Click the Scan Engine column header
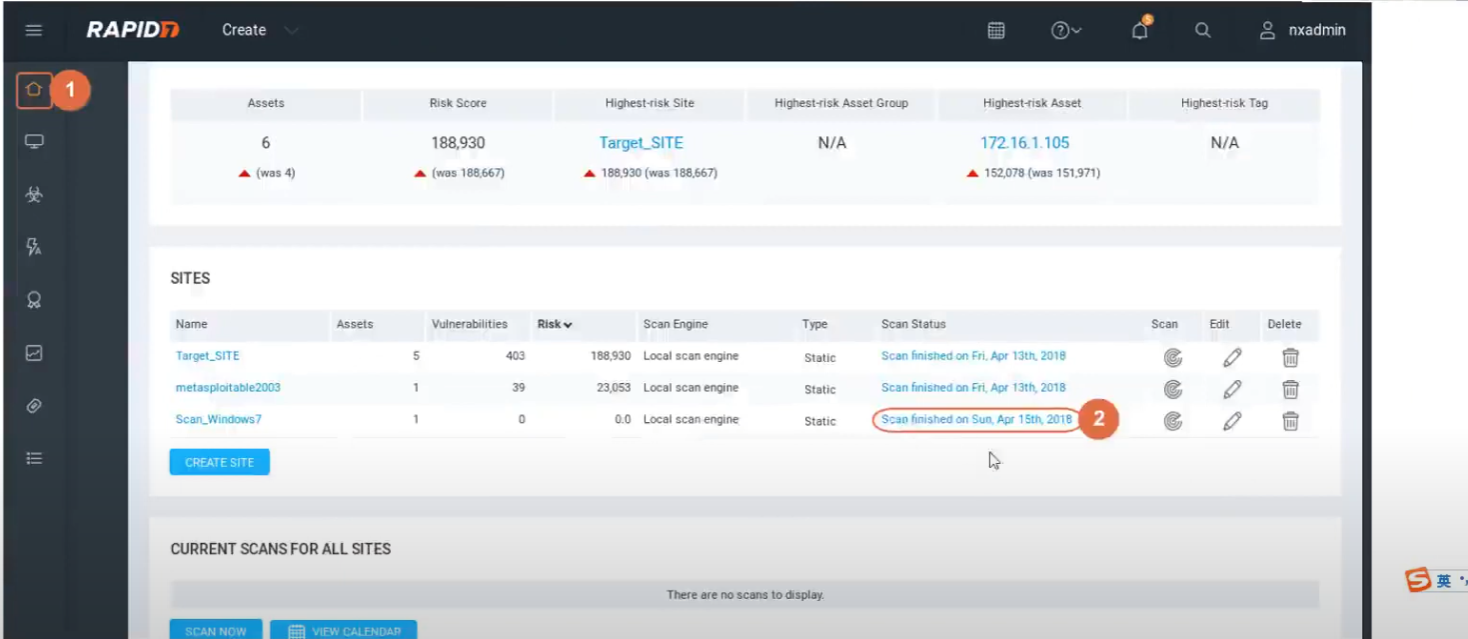1468x639 pixels. pos(675,324)
